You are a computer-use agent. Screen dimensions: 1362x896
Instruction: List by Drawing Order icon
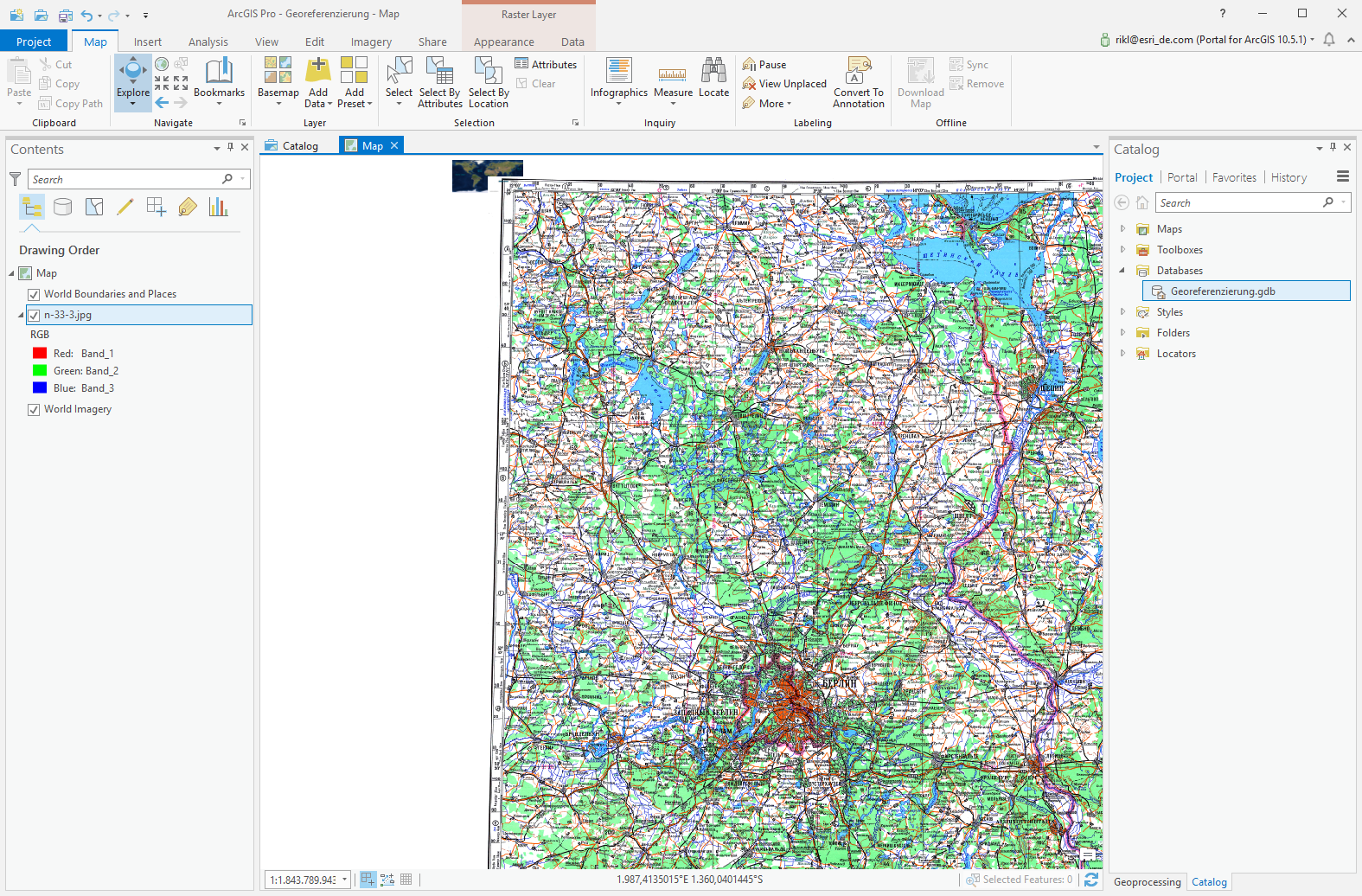(x=32, y=207)
